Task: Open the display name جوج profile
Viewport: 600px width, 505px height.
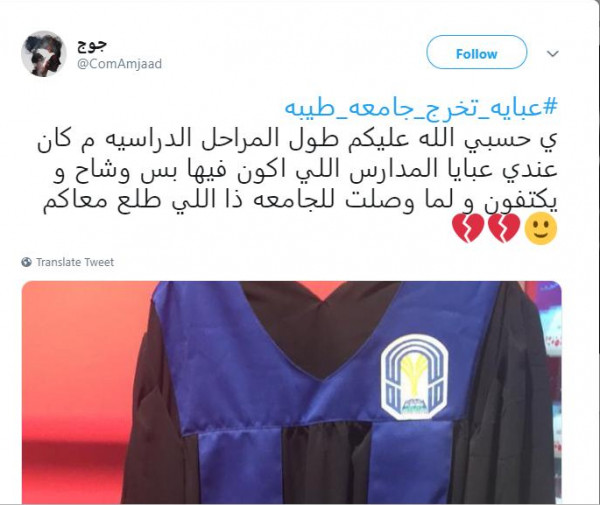Action: [92, 45]
